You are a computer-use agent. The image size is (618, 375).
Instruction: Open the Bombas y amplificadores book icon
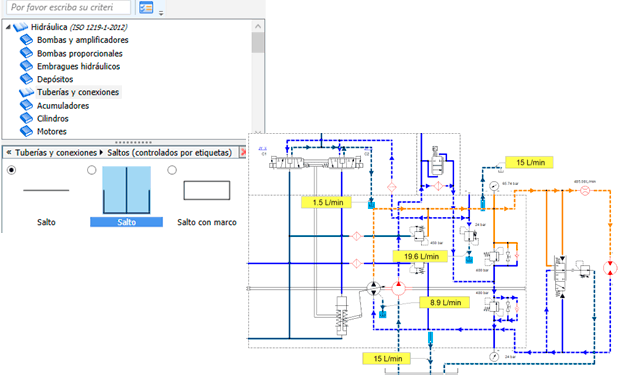pyautogui.click(x=26, y=40)
